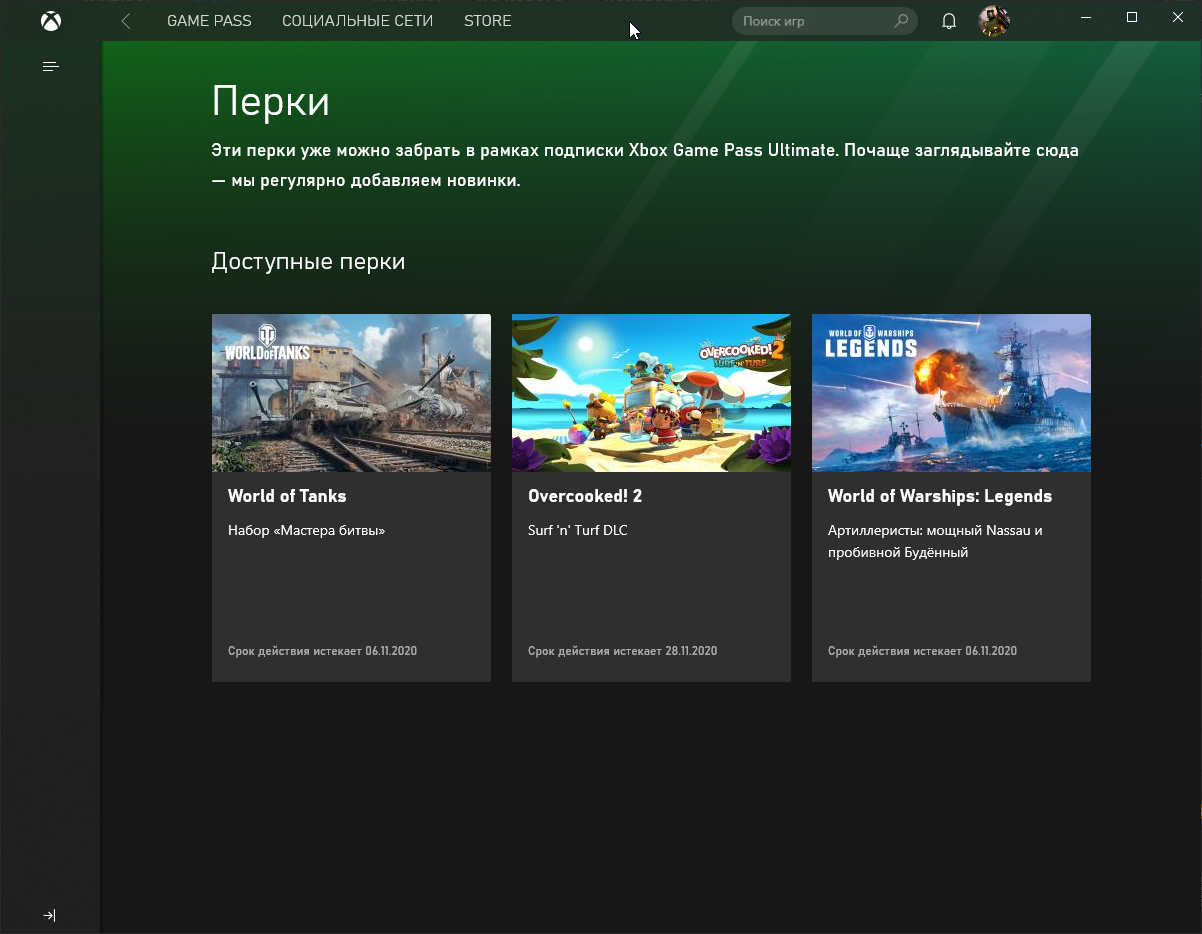Open the STORE tab
This screenshot has height=934, width=1202.
point(488,20)
